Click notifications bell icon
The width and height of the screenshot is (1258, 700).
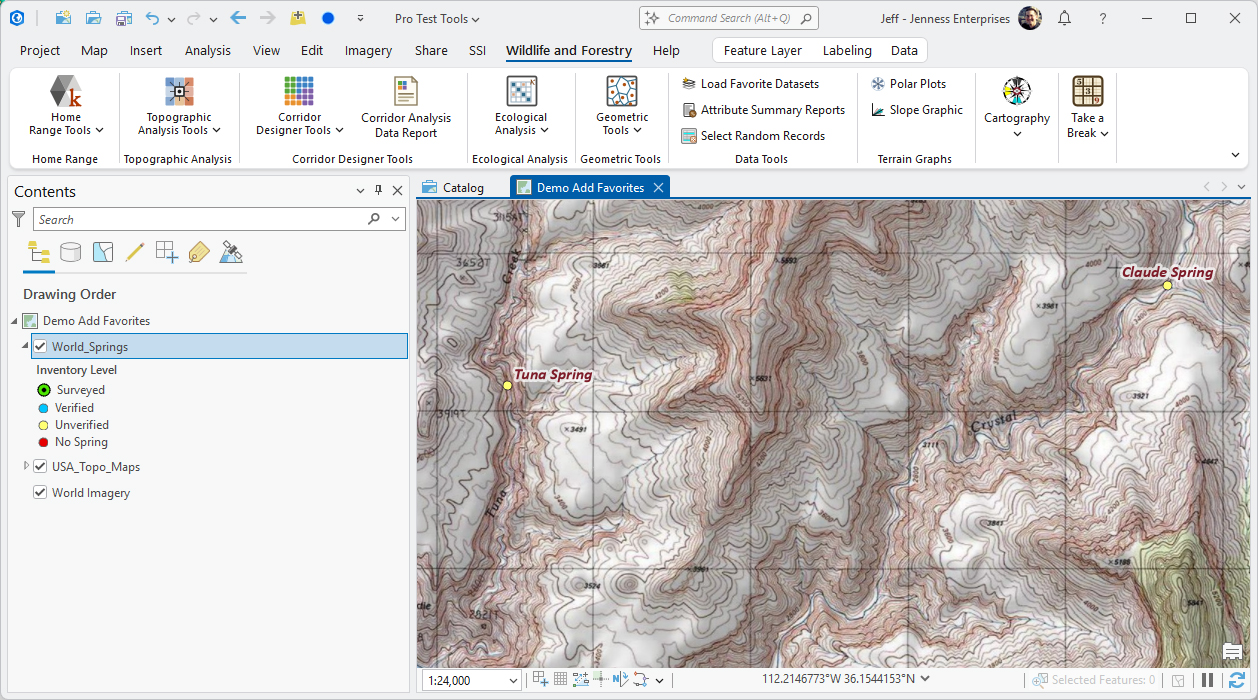point(1064,18)
